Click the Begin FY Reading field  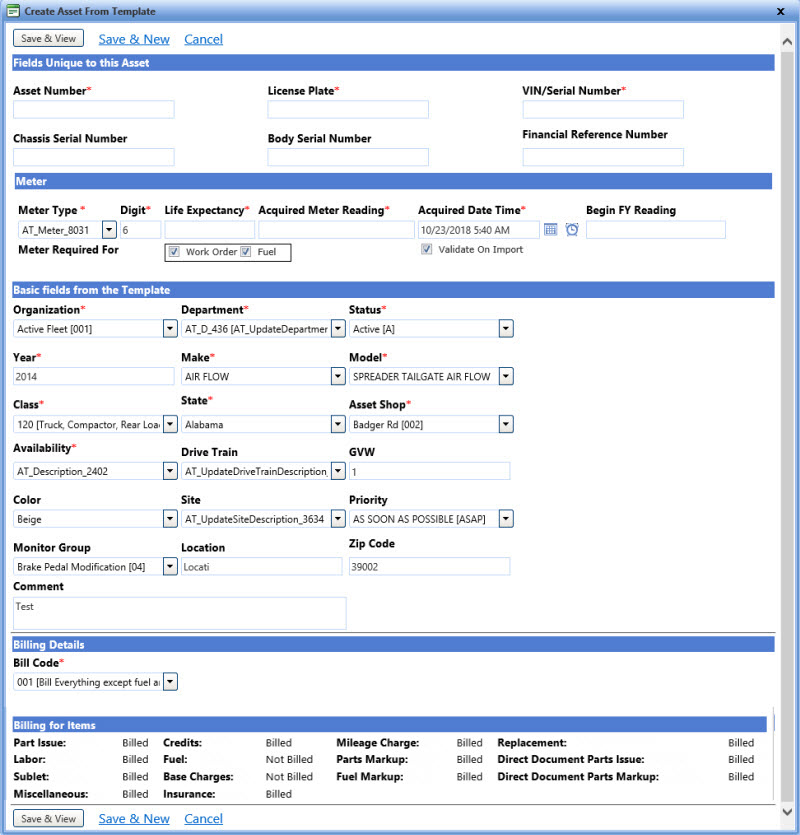656,230
